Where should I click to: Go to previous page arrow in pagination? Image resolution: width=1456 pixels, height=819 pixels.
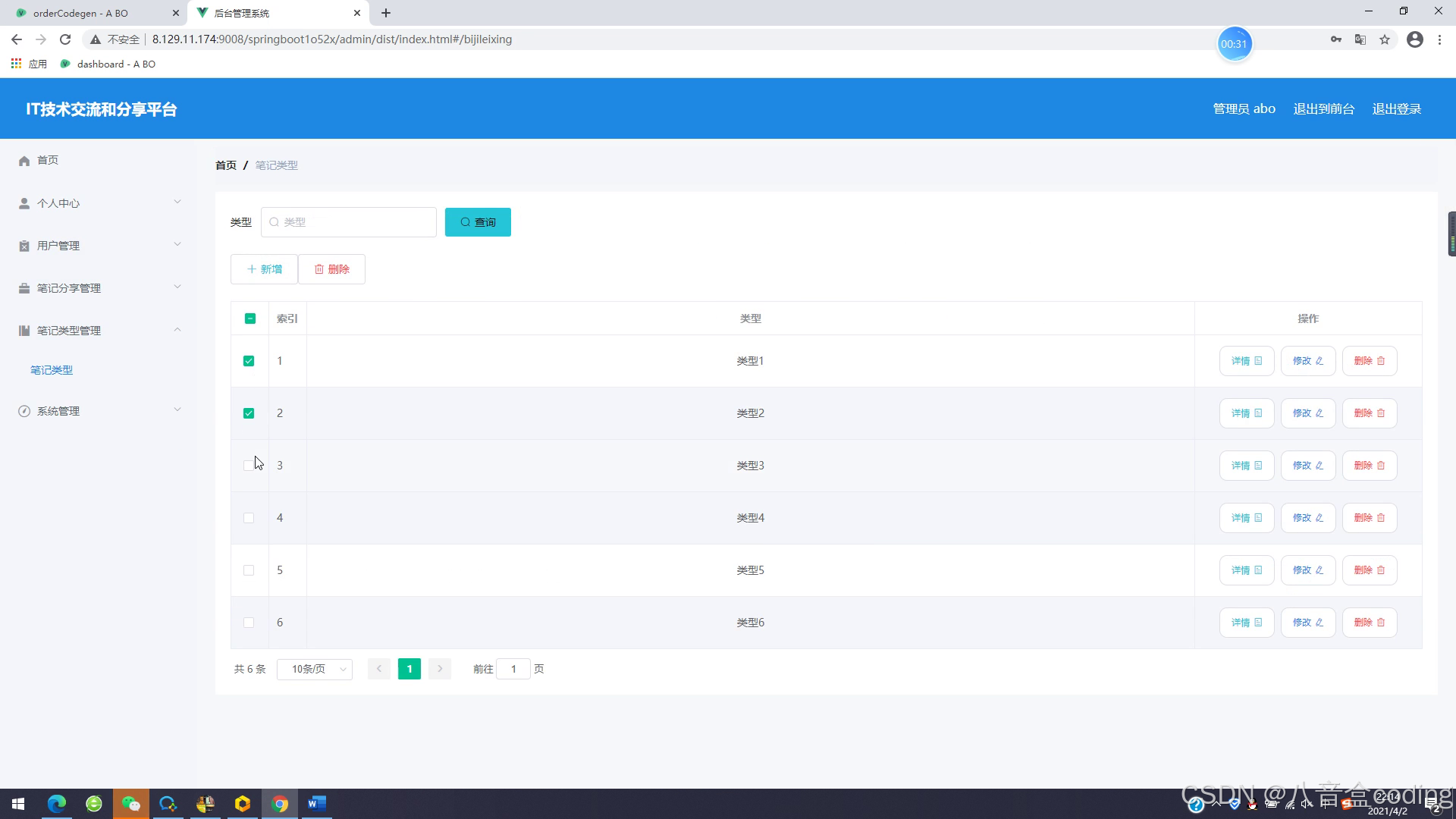point(379,669)
